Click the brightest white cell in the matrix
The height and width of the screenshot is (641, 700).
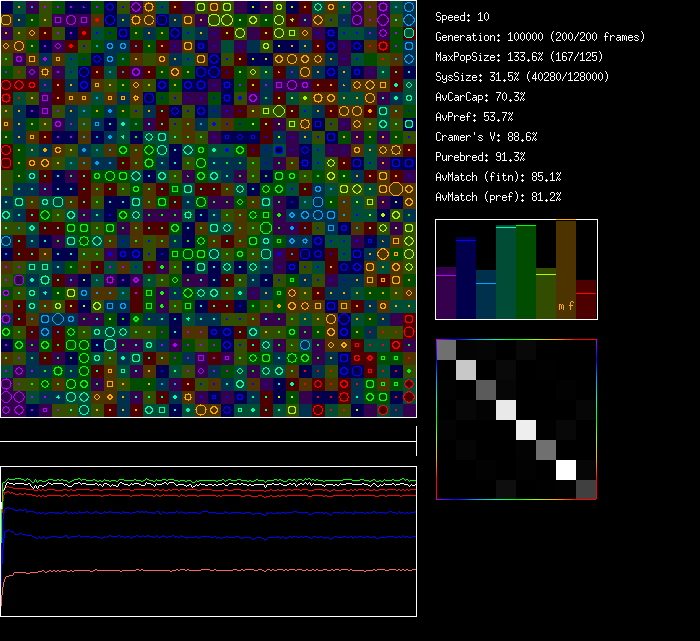[x=566, y=469]
